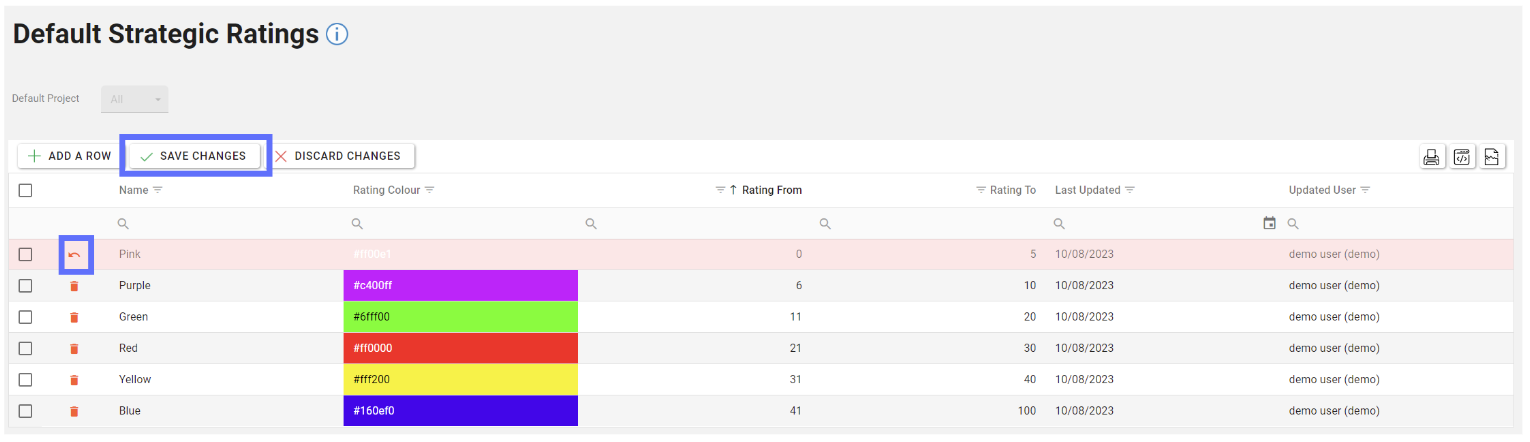This screenshot has height=442, width=1530.
Task: Sort by the Rating From column header
Action: click(771, 190)
